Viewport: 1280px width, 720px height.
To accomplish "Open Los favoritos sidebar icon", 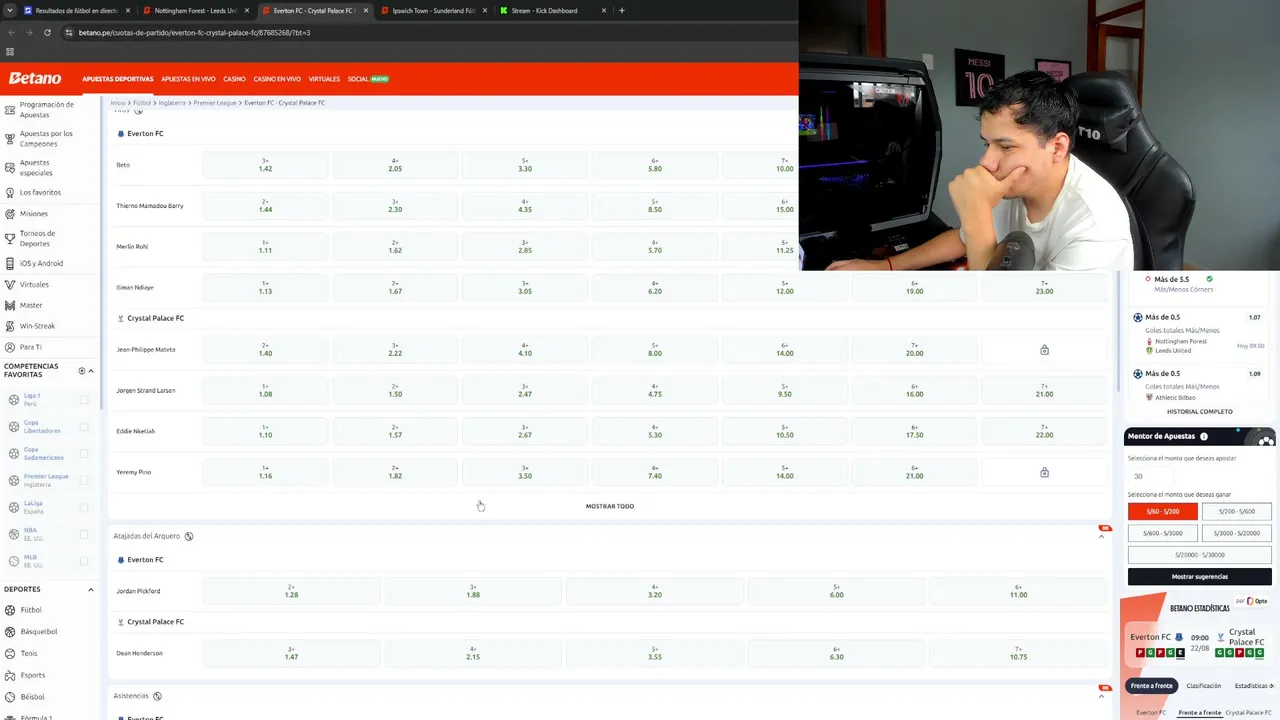I will (x=10, y=192).
